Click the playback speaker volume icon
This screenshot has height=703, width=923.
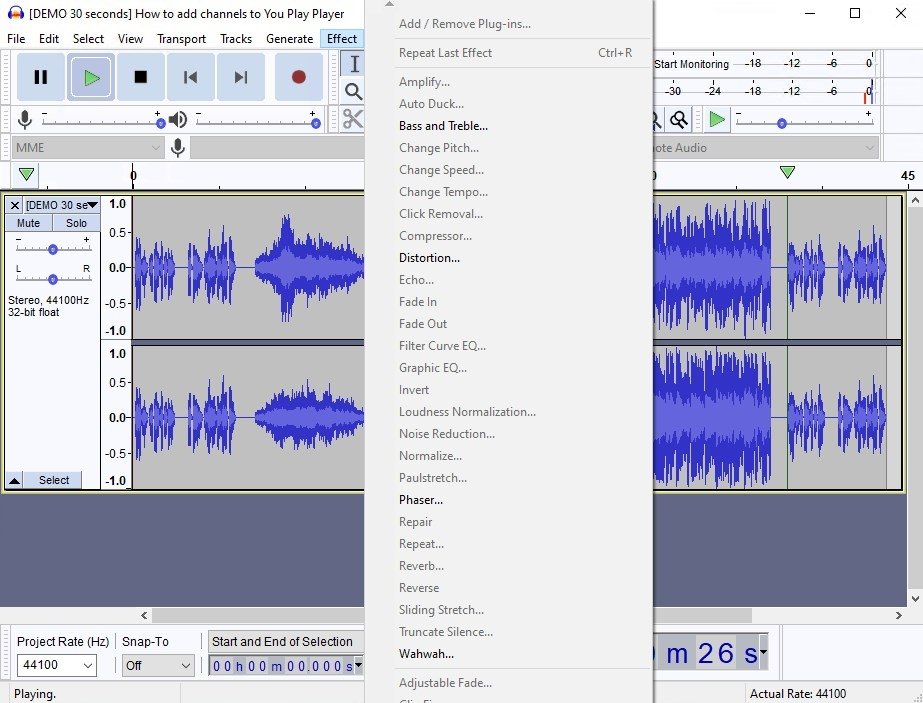177,120
